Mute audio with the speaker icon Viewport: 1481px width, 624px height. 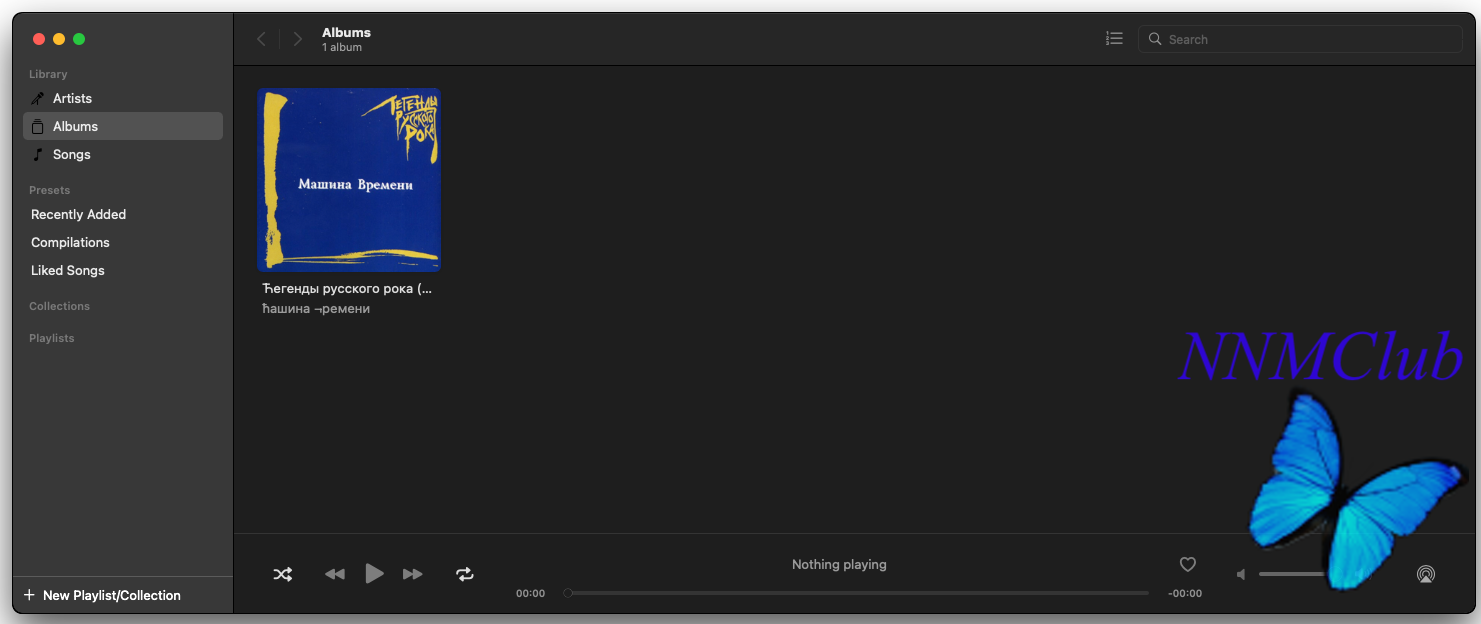(x=1241, y=574)
